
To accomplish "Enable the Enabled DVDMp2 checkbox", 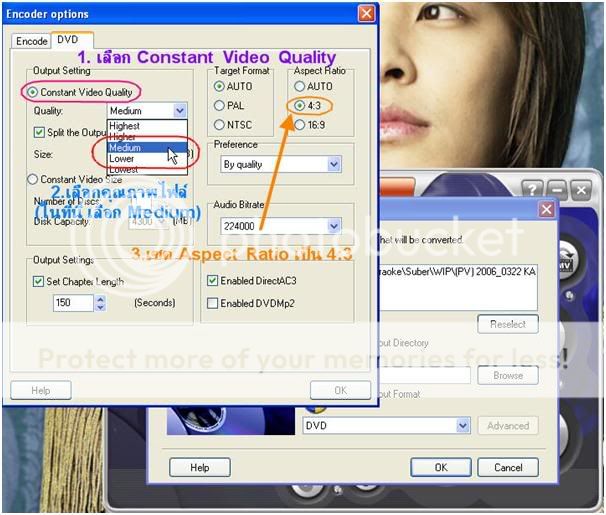I will (x=213, y=303).
